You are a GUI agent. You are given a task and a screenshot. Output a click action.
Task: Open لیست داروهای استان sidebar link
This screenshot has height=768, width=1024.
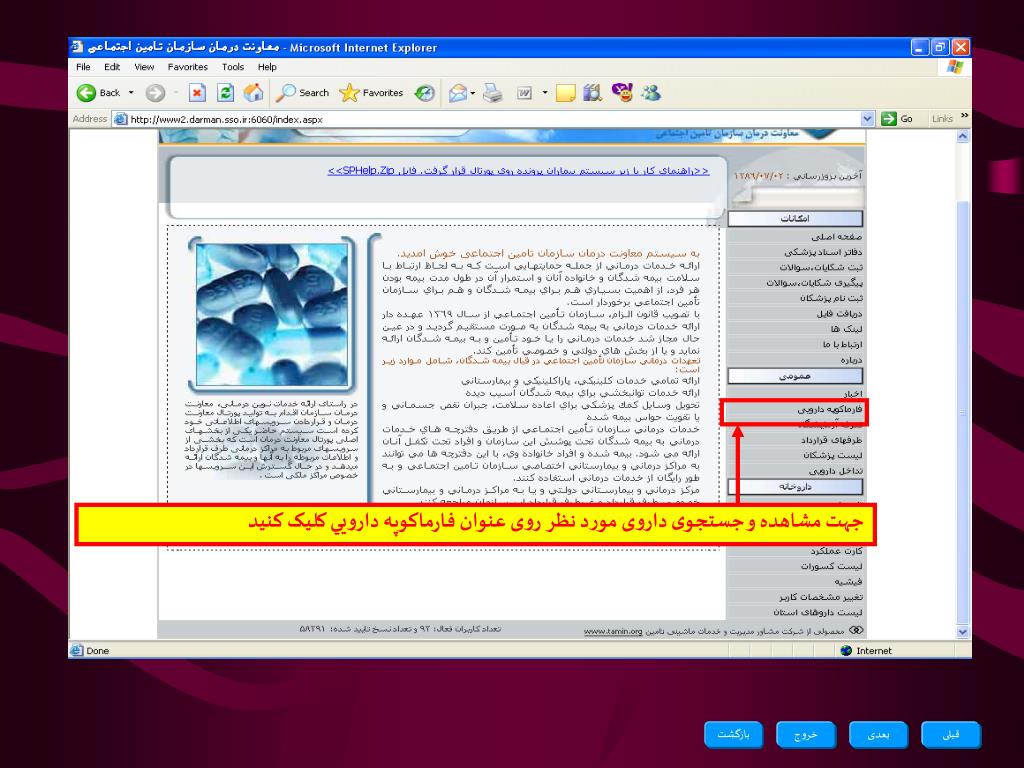click(818, 613)
